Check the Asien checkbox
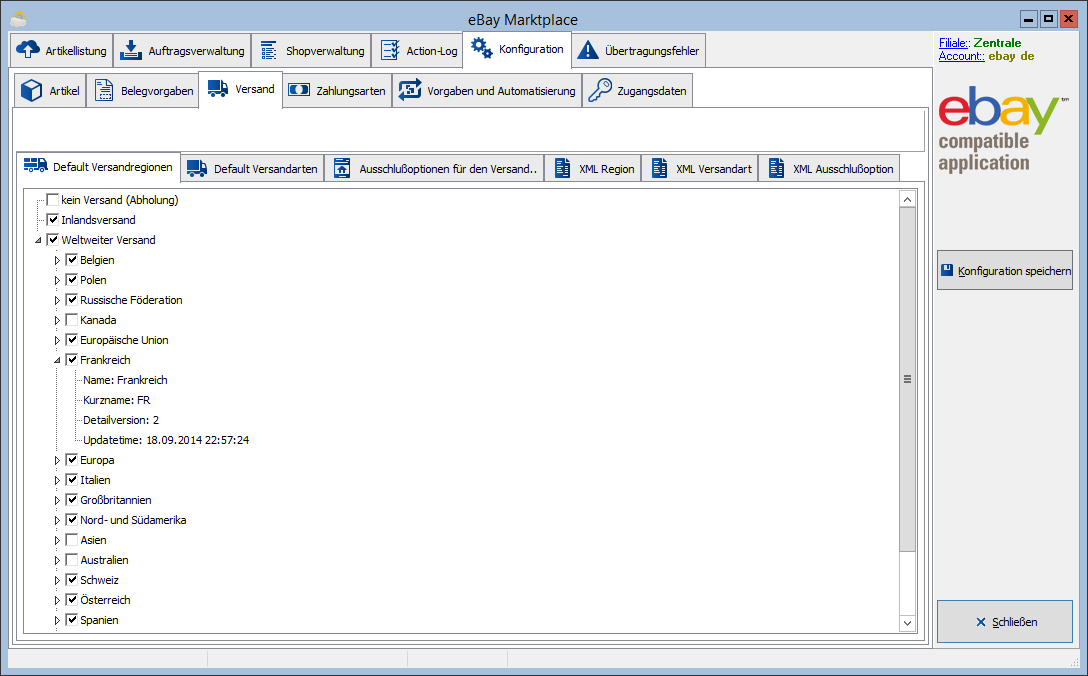 click(x=71, y=540)
